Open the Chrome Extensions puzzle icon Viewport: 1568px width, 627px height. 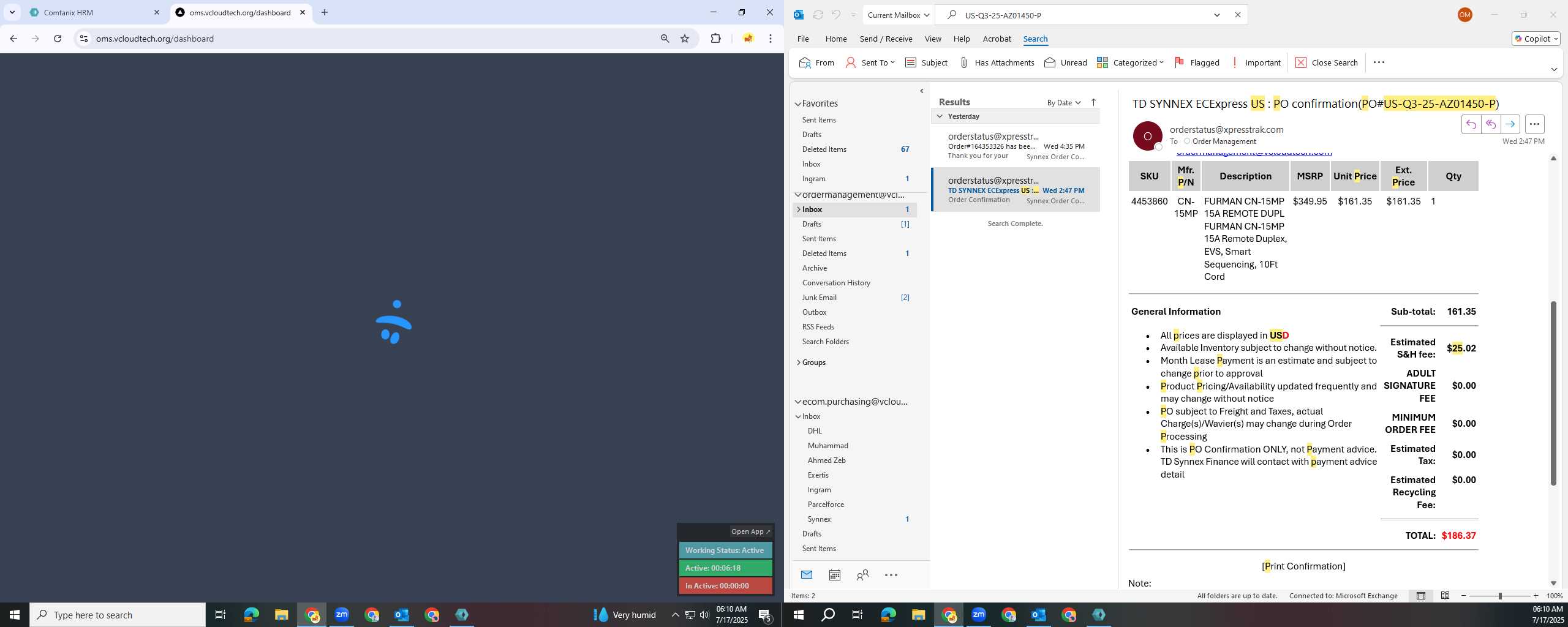pyautogui.click(x=715, y=39)
